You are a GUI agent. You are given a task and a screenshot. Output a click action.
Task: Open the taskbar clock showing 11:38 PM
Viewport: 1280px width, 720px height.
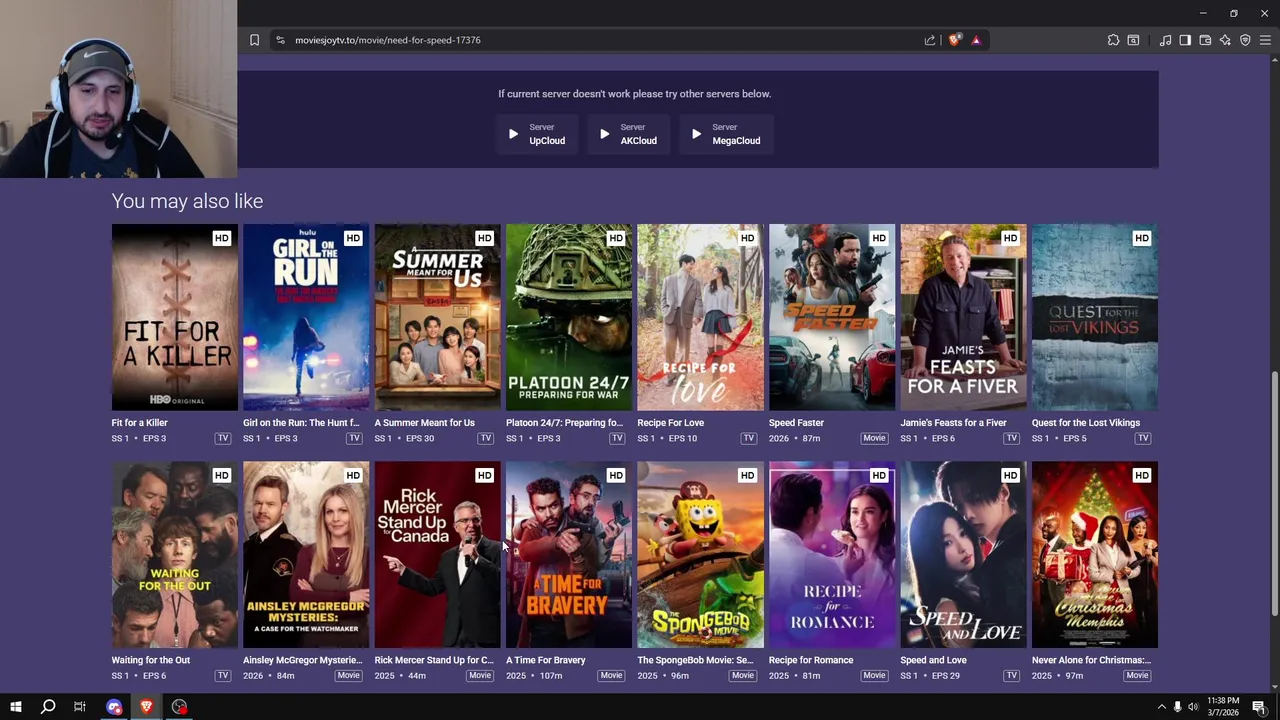point(1223,706)
